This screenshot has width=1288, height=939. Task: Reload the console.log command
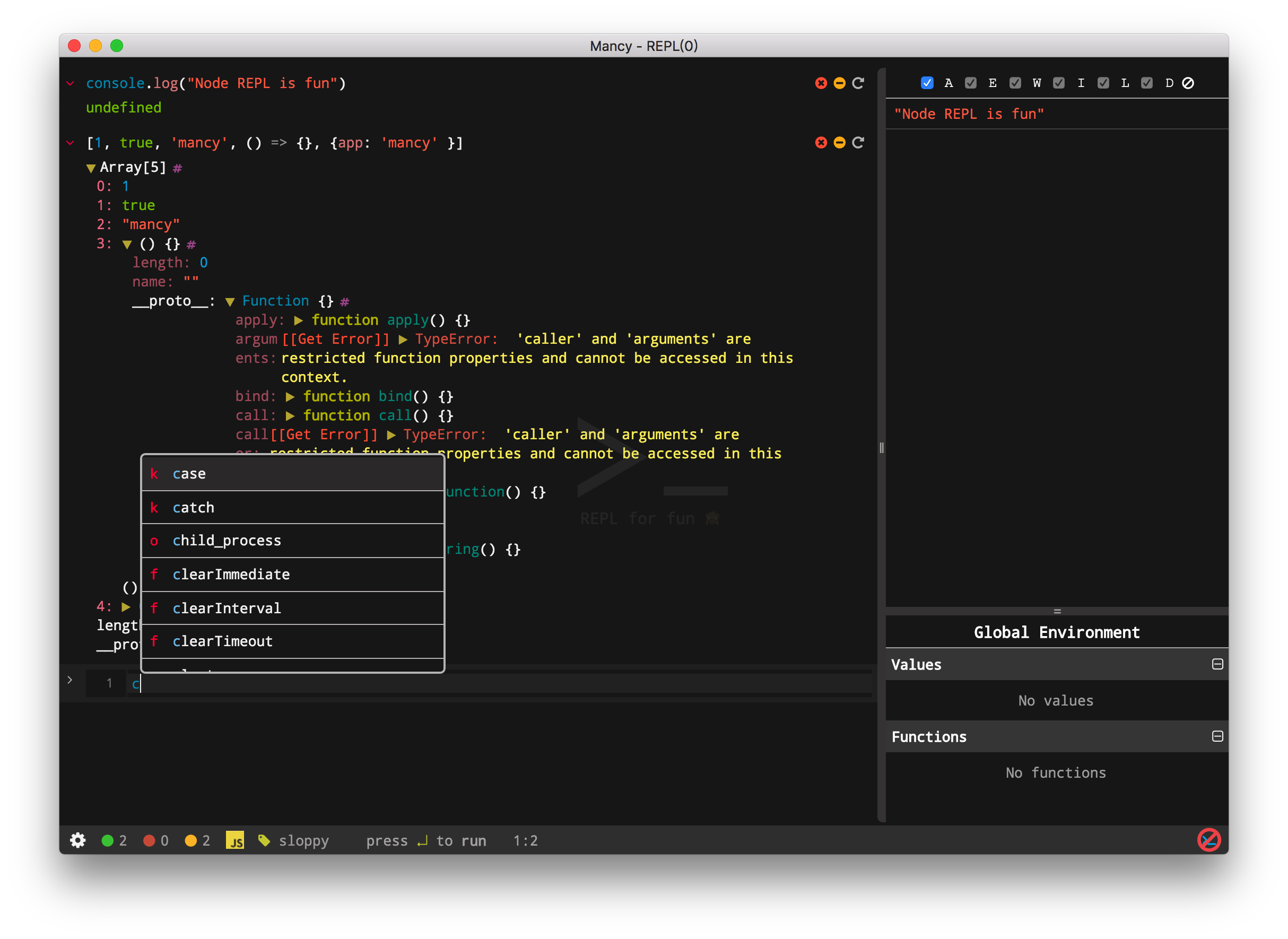(858, 83)
